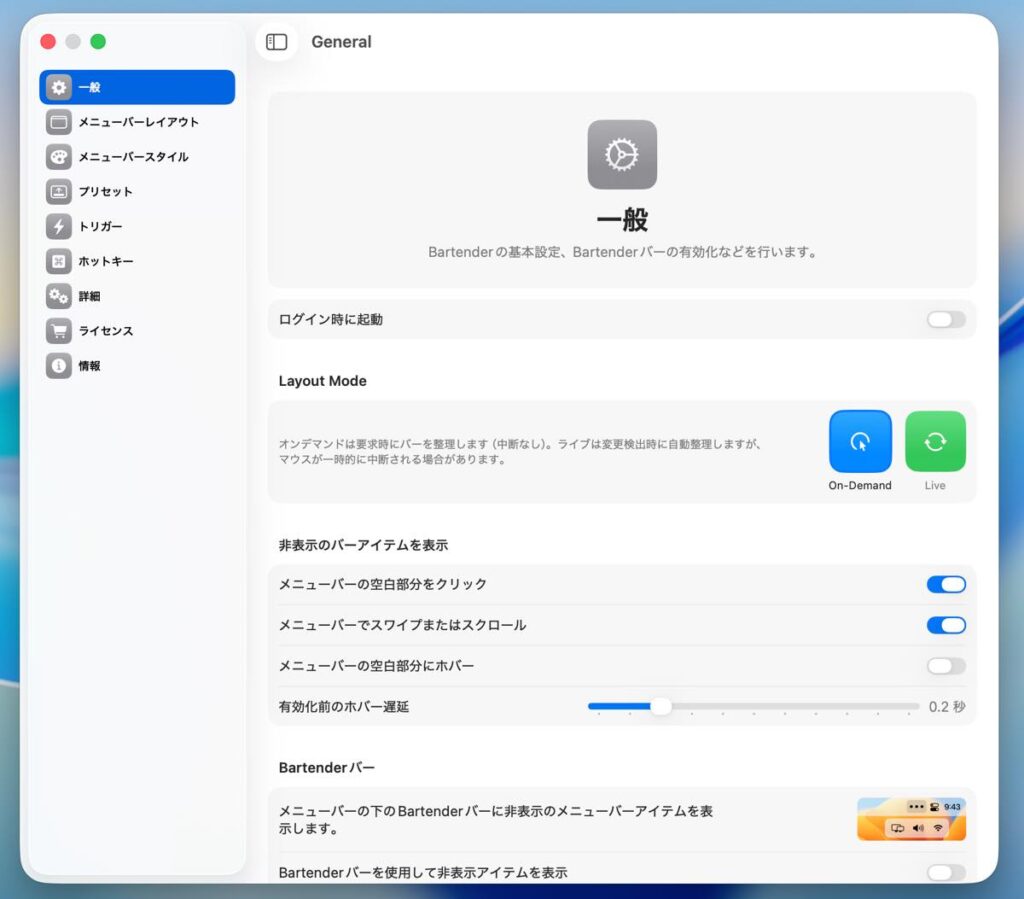
Task: Click the palette icon for メニューバースタイル
Action: 59,157
